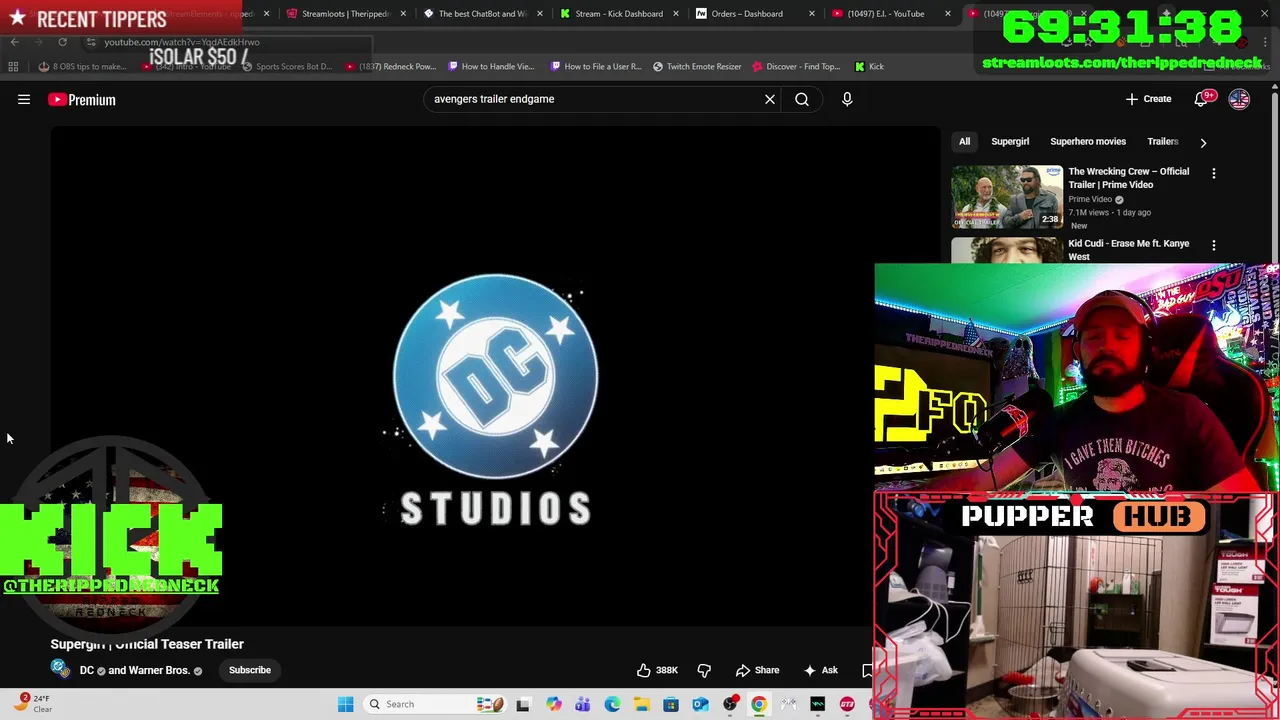Image resolution: width=1280 pixels, height=720 pixels.
Task: Open the account avatar menu
Action: (1239, 99)
